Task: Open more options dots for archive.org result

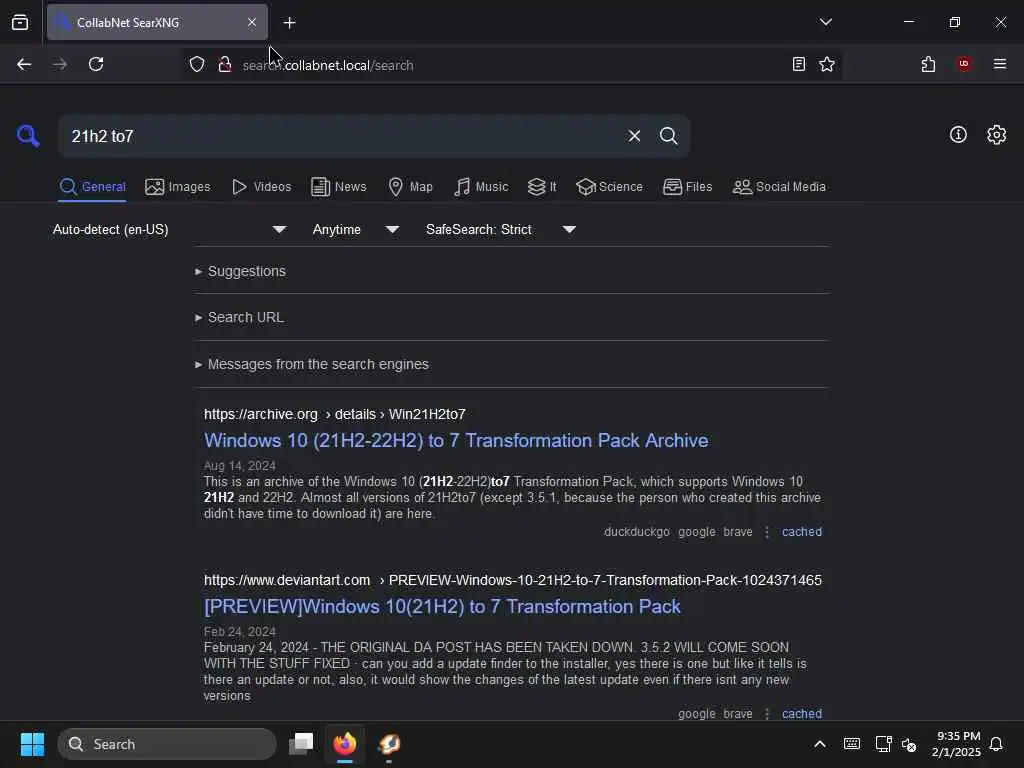Action: 767,532
